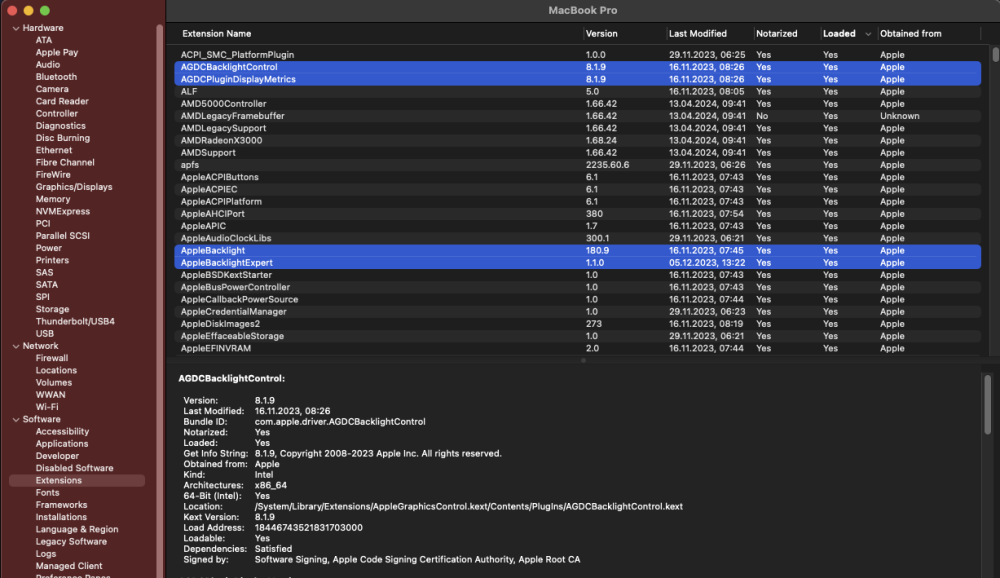Open the Disabled Software entry
Screen dimensions: 1000x578
point(74,468)
